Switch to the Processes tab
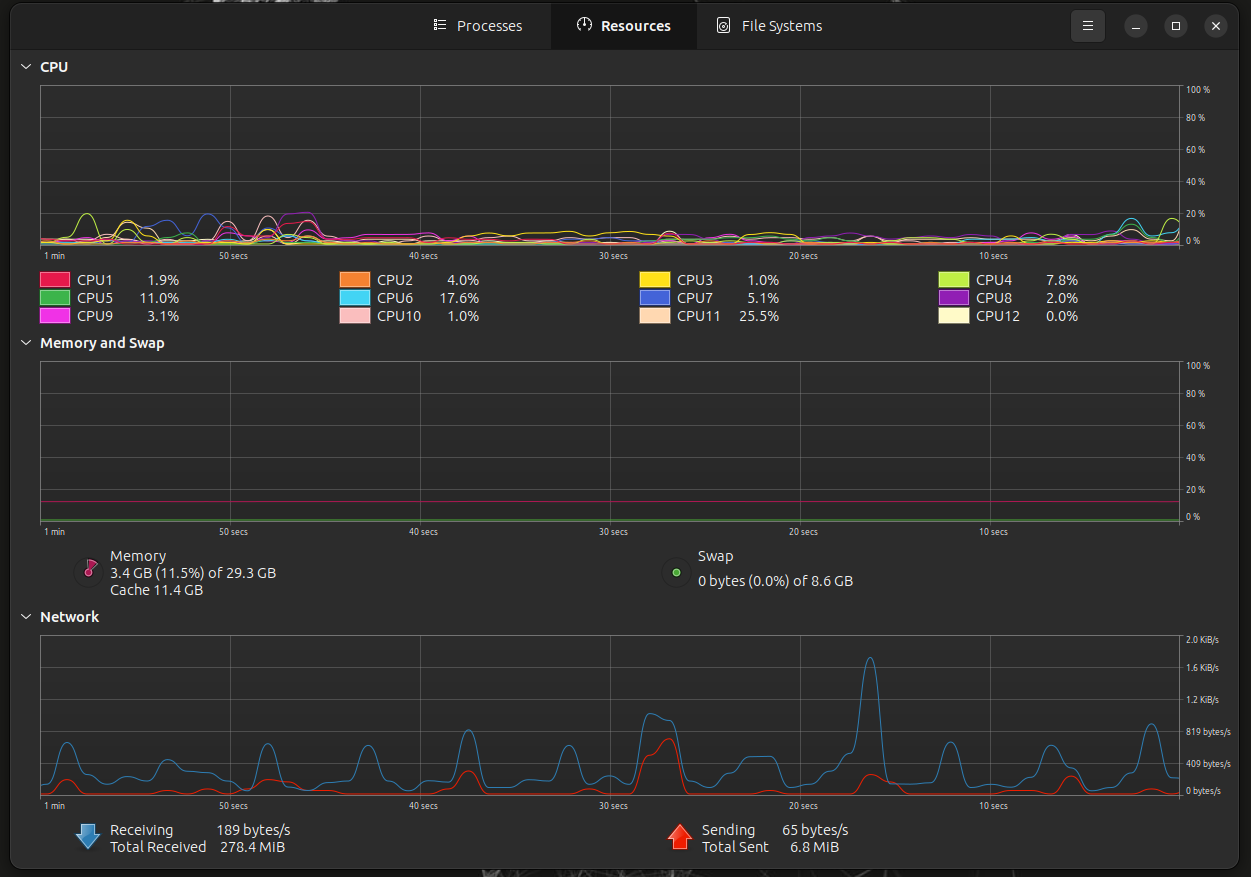Image resolution: width=1251 pixels, height=877 pixels. coord(478,26)
